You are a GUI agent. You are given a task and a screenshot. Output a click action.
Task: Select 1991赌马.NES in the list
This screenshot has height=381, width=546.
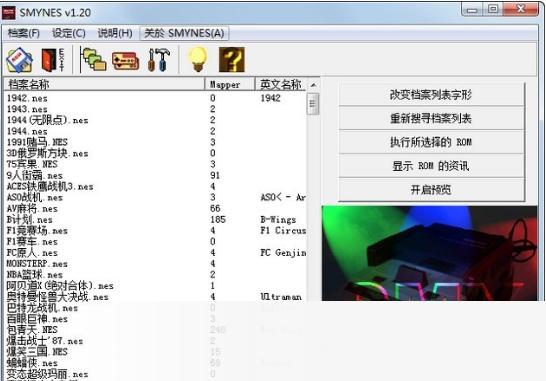[x=37, y=142]
